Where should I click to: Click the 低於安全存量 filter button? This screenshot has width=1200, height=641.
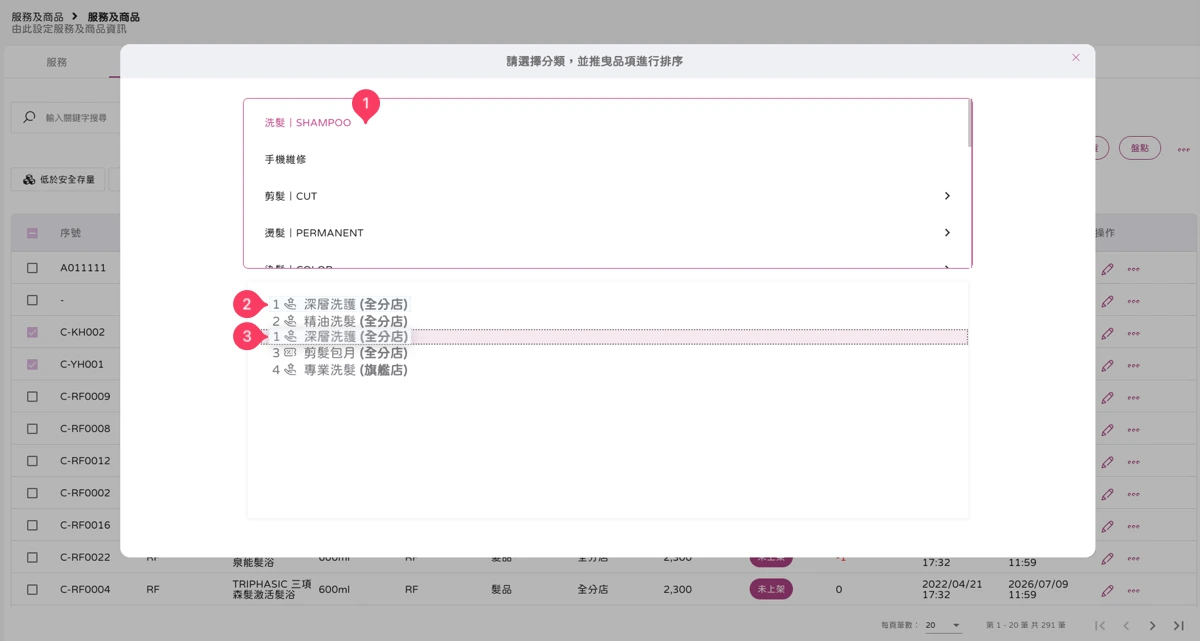[59, 180]
